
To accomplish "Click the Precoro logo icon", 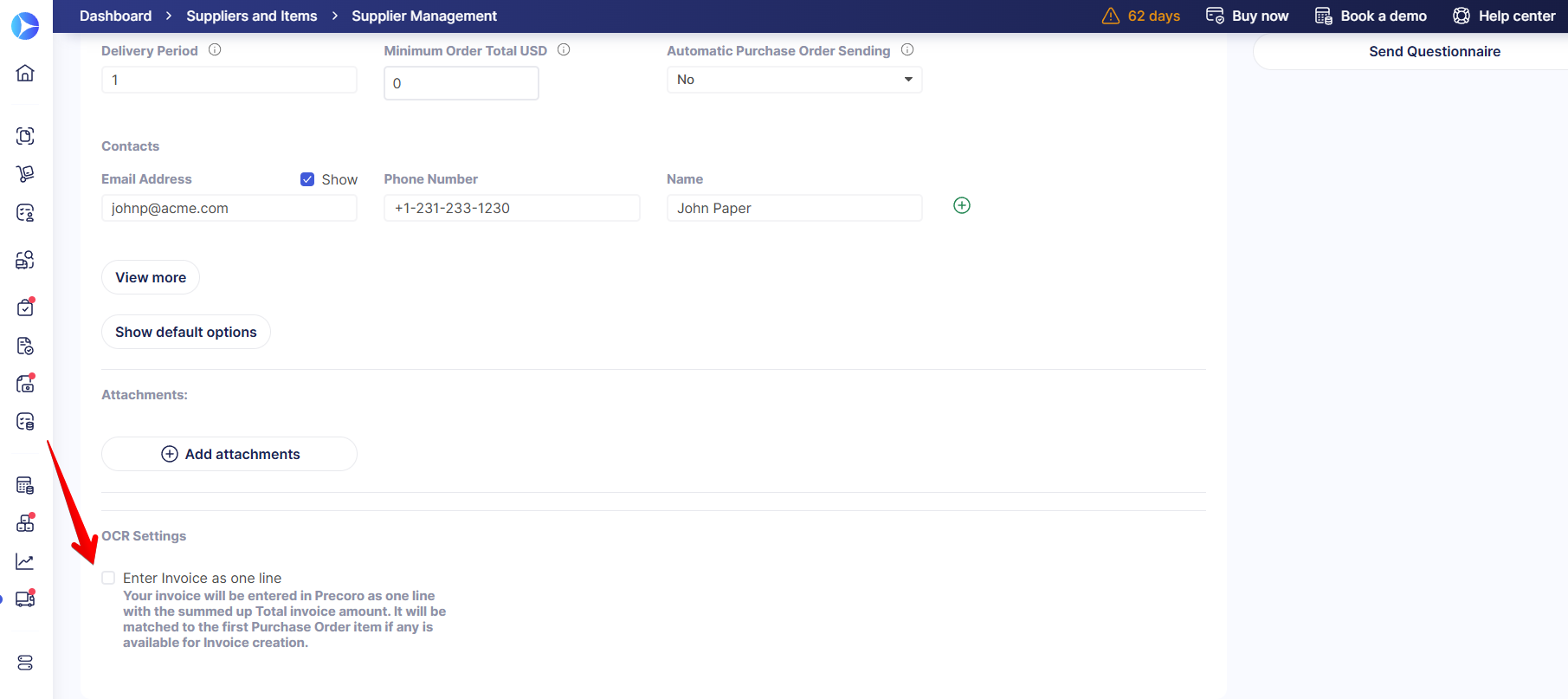I will tap(25, 26).
